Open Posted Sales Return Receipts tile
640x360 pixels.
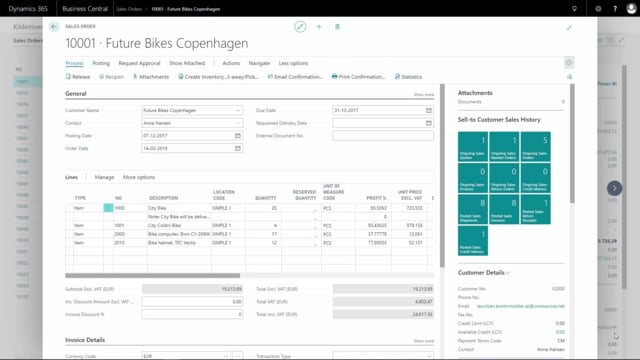click(536, 209)
